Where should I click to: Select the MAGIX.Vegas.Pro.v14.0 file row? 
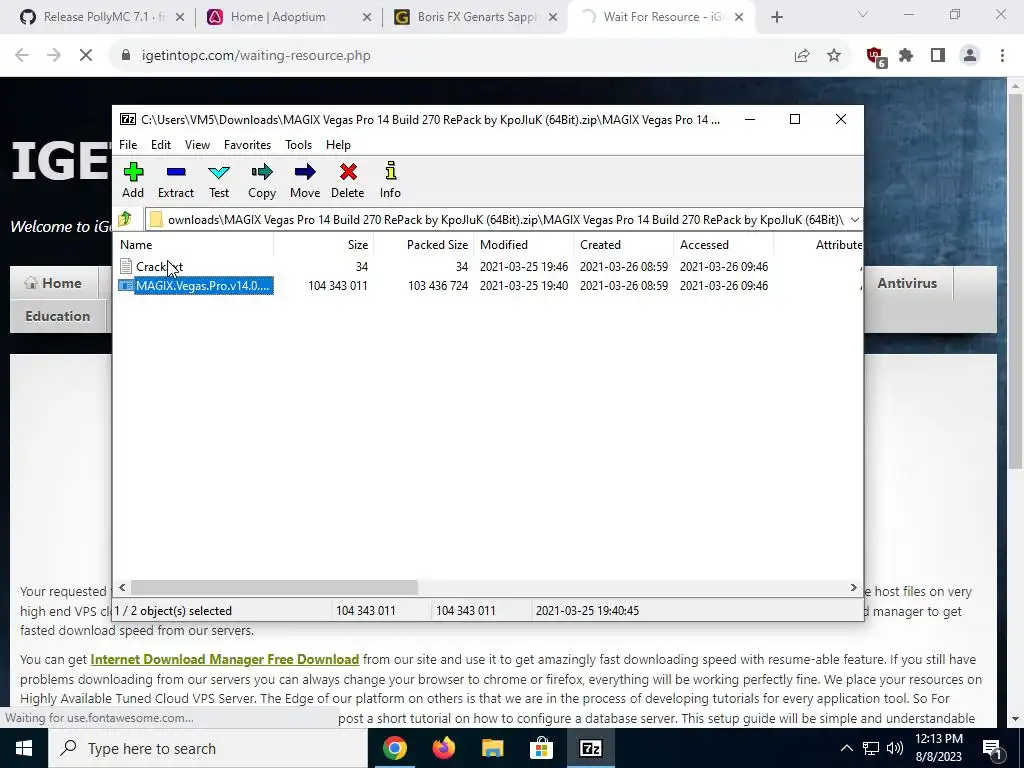tap(490, 285)
